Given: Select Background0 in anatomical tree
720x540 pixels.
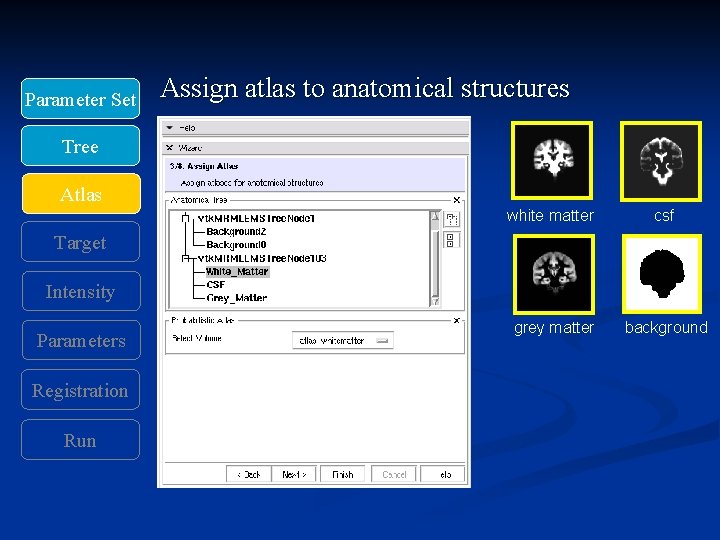Looking at the screenshot, I should pos(236,245).
